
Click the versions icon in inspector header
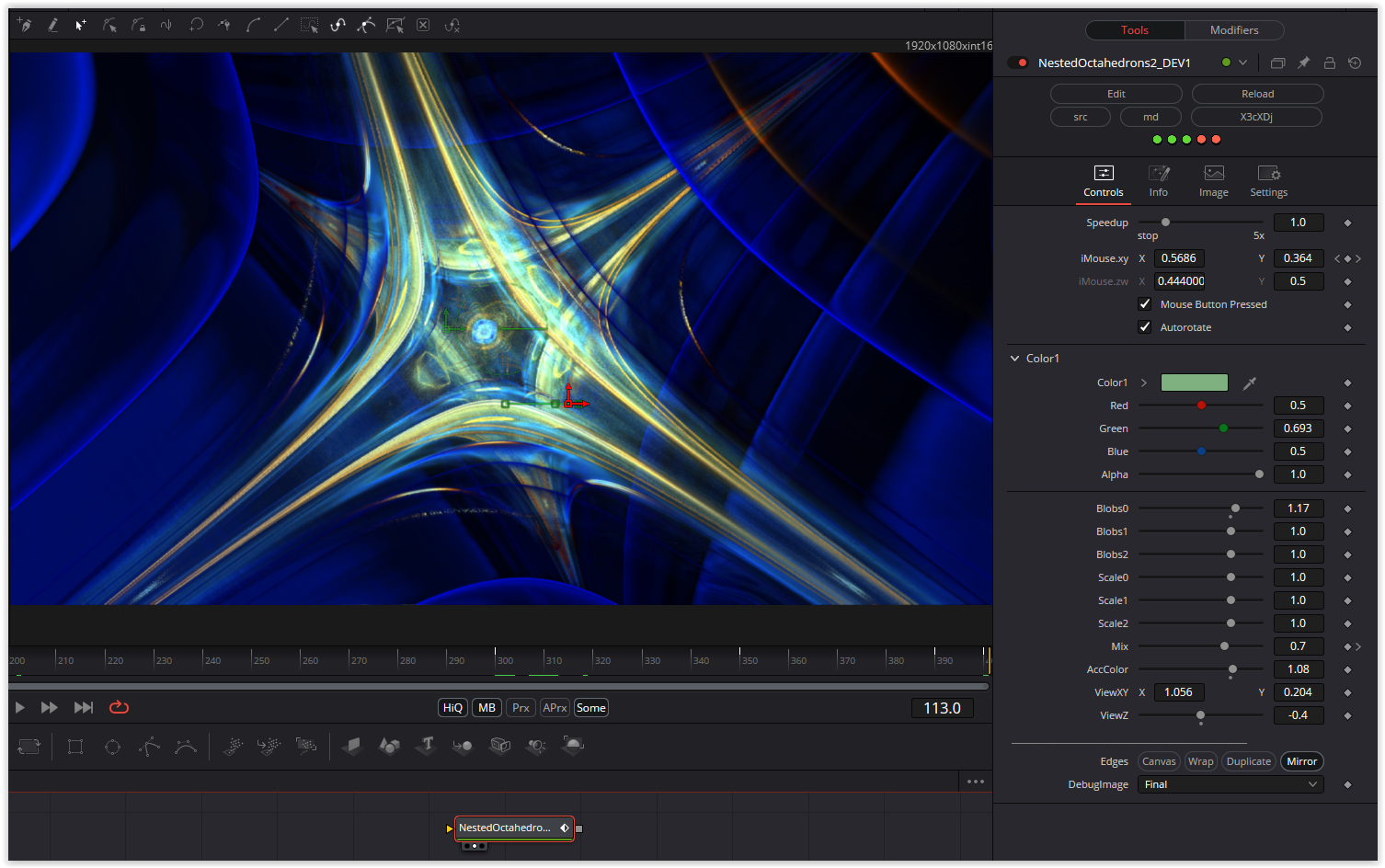(1277, 63)
